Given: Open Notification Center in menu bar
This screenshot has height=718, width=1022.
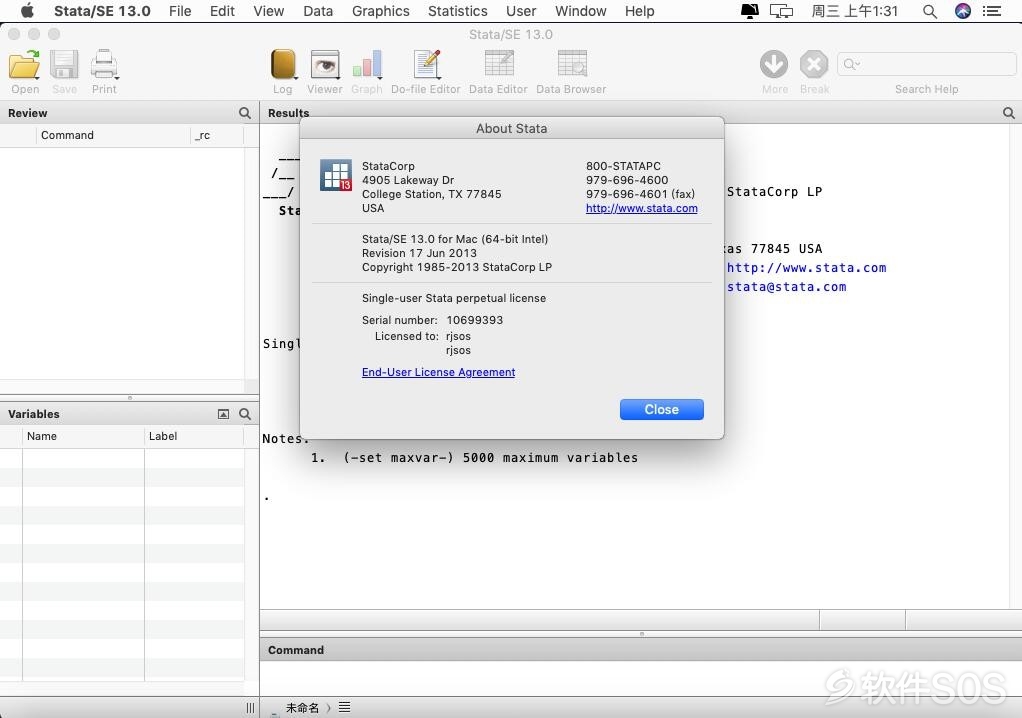Looking at the screenshot, I should pos(992,11).
